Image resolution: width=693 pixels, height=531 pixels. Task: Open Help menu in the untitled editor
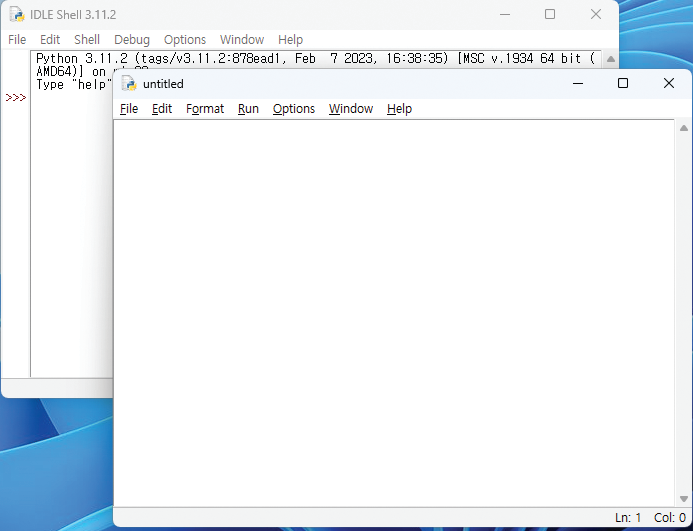pyautogui.click(x=399, y=109)
